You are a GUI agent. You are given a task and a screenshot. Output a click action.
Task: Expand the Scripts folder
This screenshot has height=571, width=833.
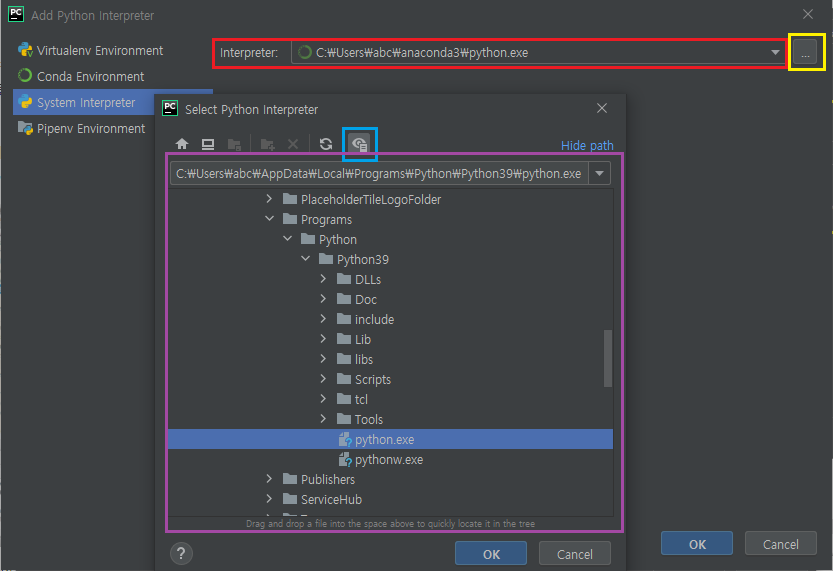323,379
